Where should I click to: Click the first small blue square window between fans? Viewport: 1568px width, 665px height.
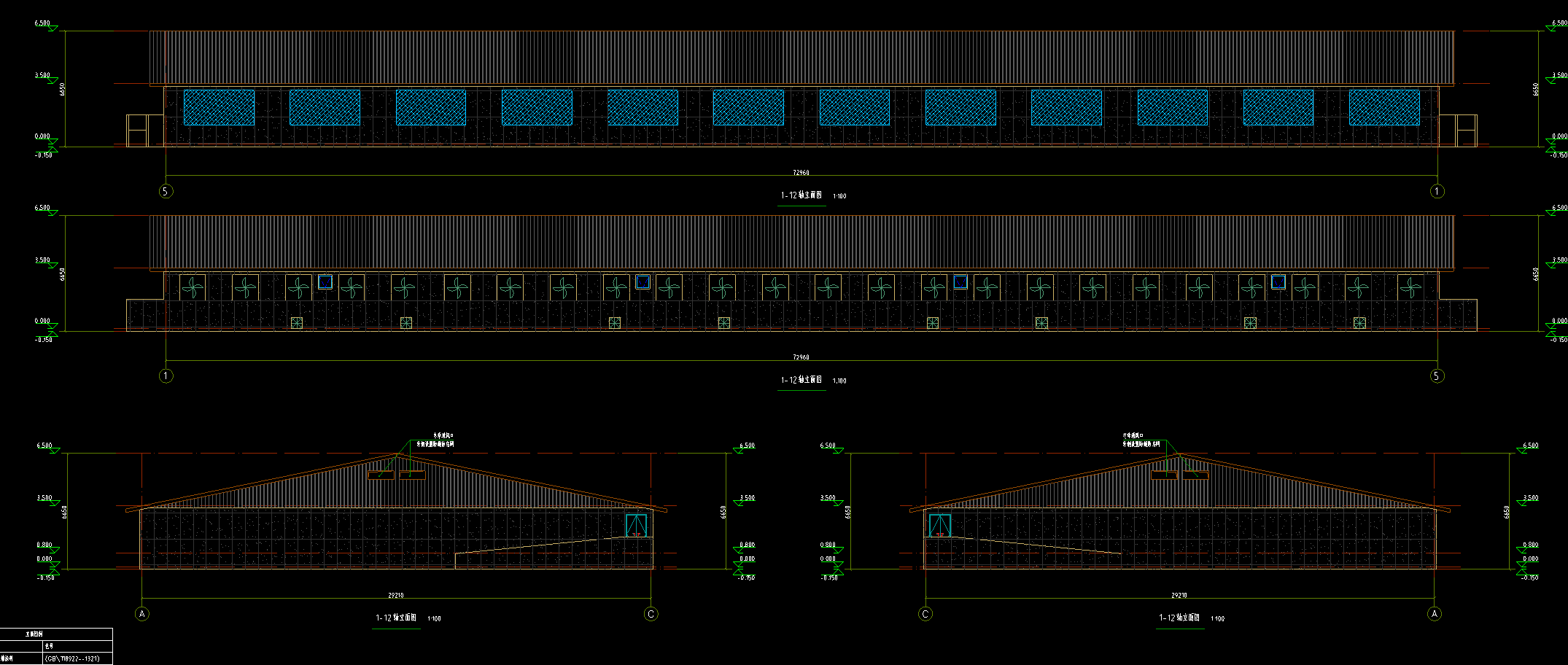(x=325, y=281)
